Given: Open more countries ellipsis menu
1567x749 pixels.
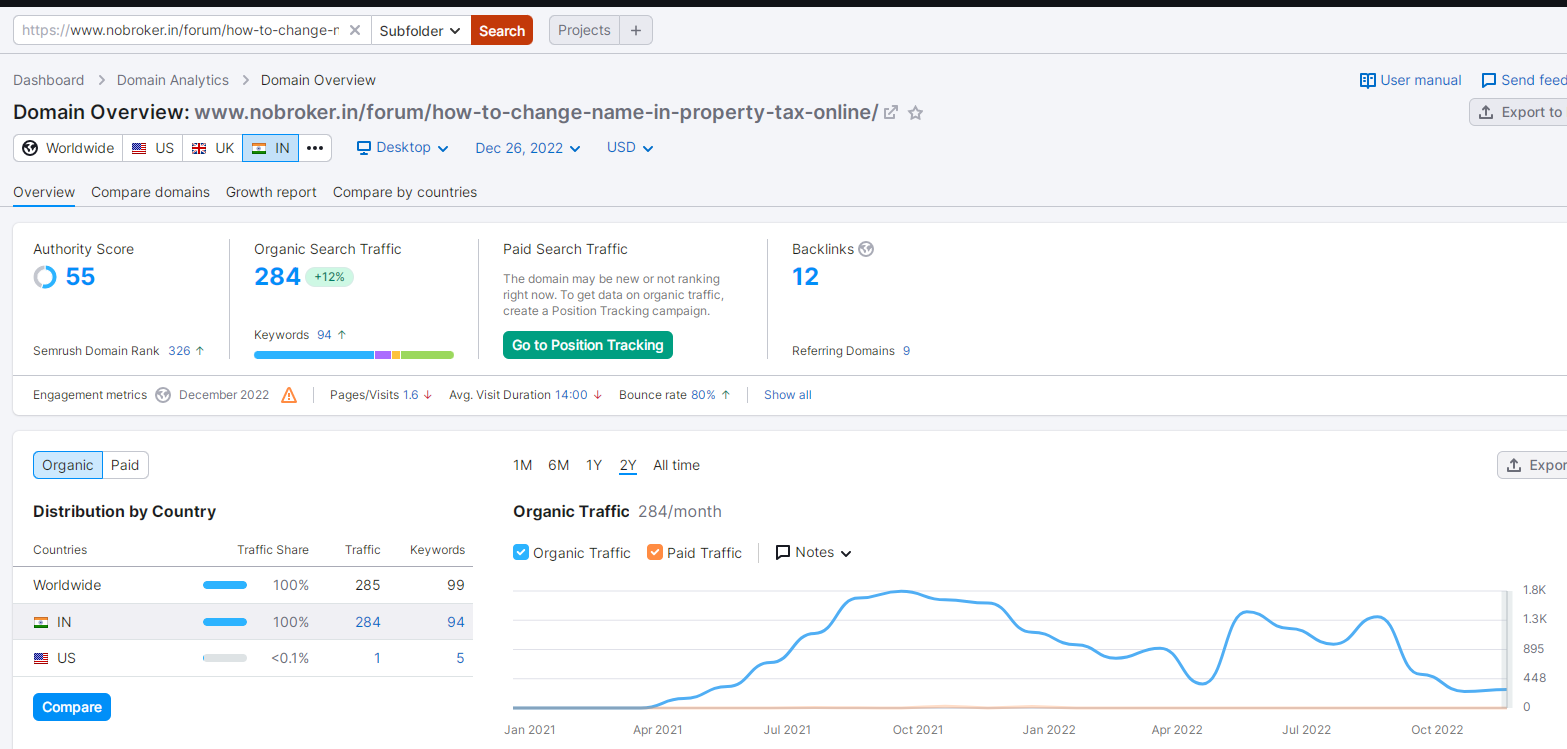Looking at the screenshot, I should [x=315, y=148].
